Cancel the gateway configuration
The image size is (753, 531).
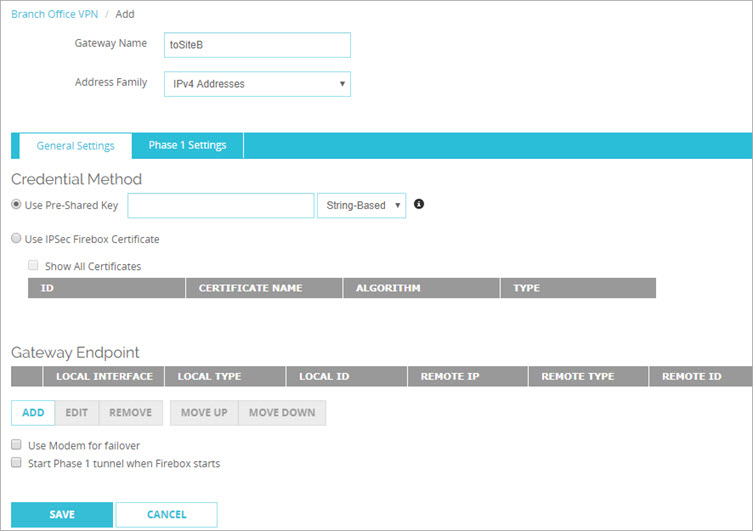tap(166, 514)
